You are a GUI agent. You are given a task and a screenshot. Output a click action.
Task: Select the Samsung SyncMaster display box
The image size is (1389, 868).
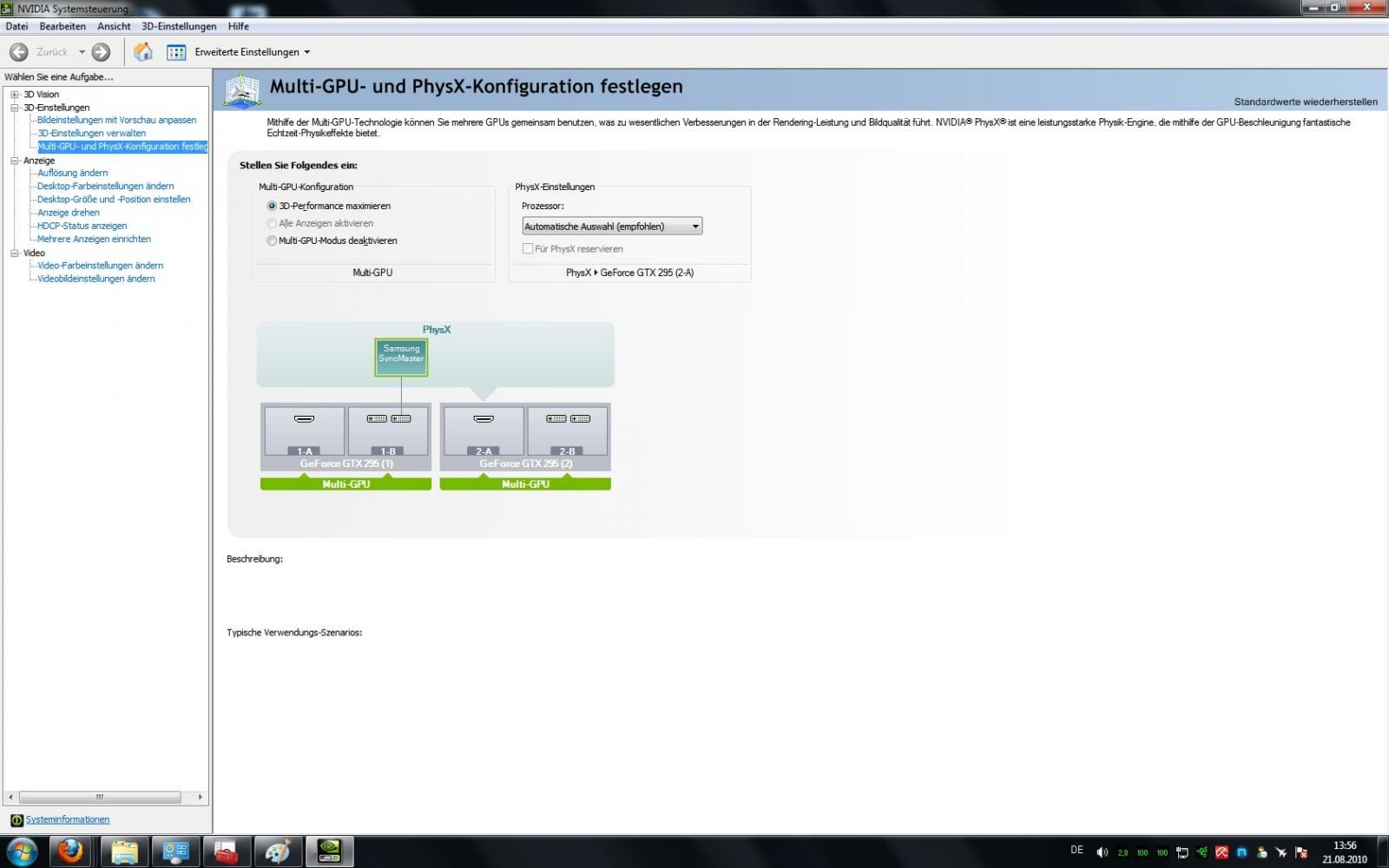click(401, 358)
